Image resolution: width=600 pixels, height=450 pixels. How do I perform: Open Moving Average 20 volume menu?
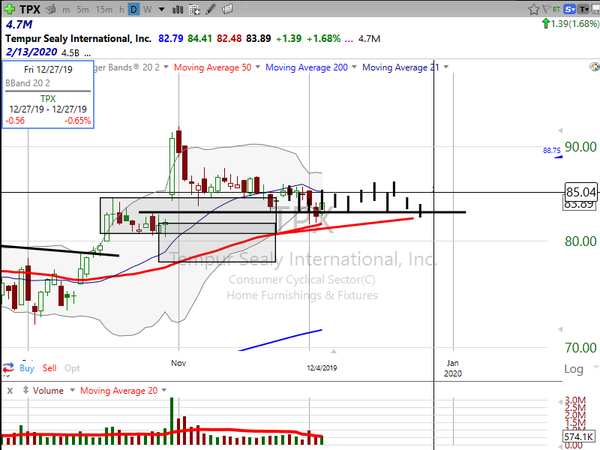click(164, 390)
